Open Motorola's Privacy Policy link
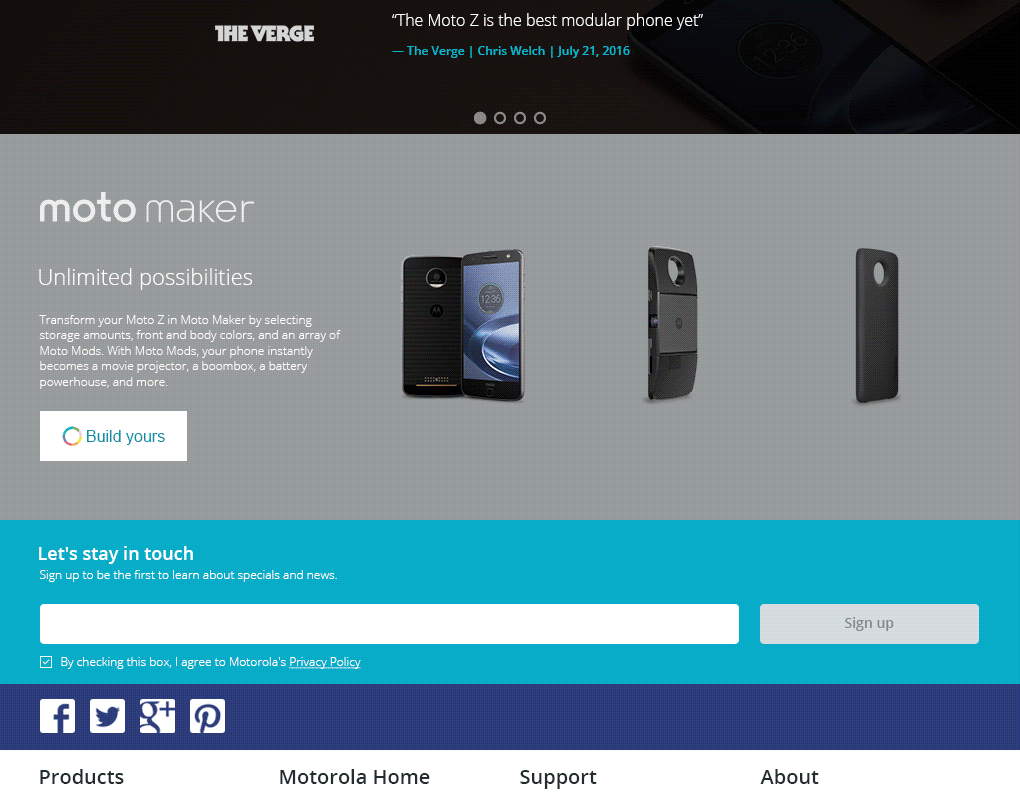The image size is (1020, 797). coord(325,662)
